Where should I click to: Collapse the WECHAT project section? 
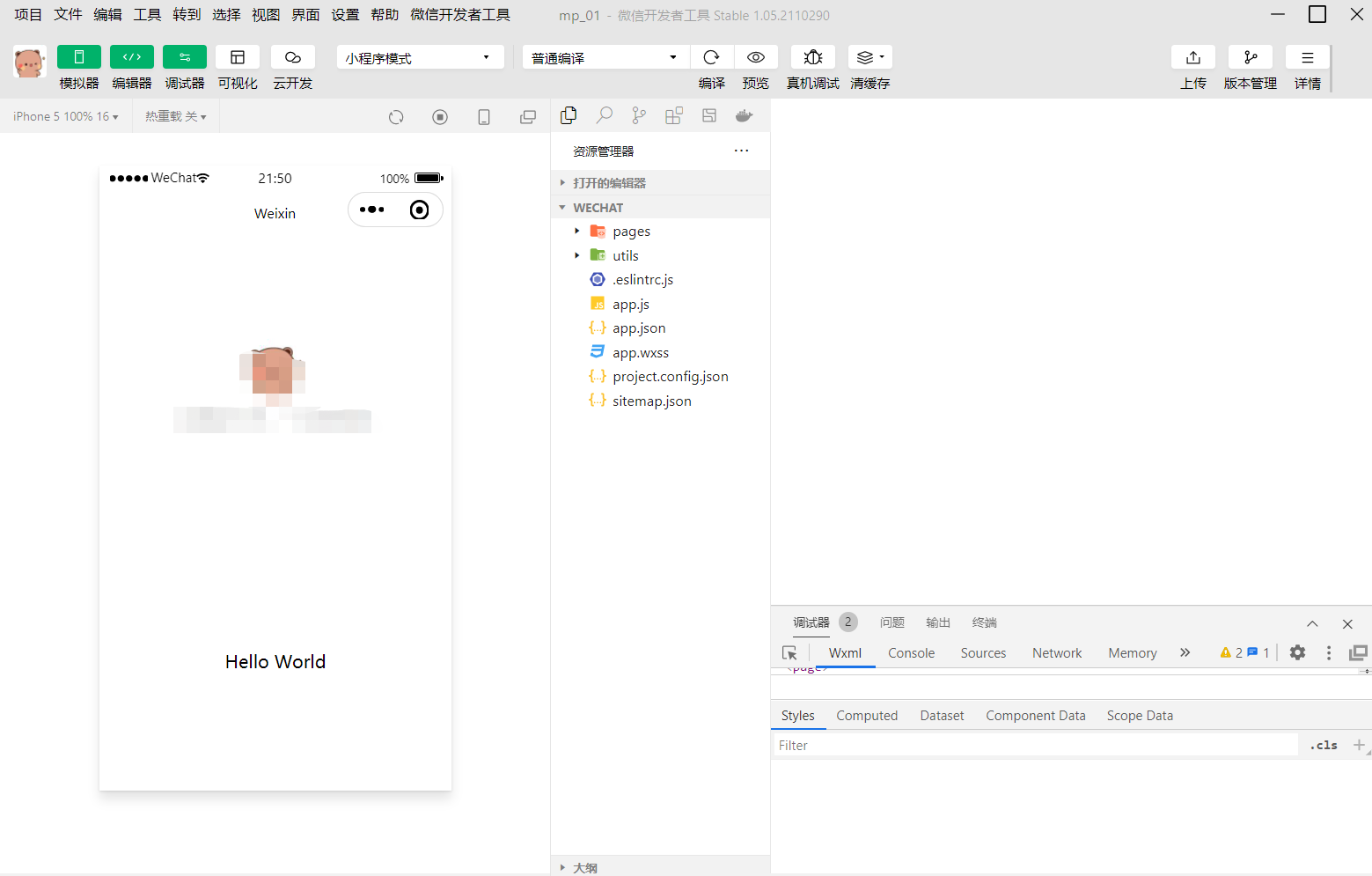[x=660, y=208]
